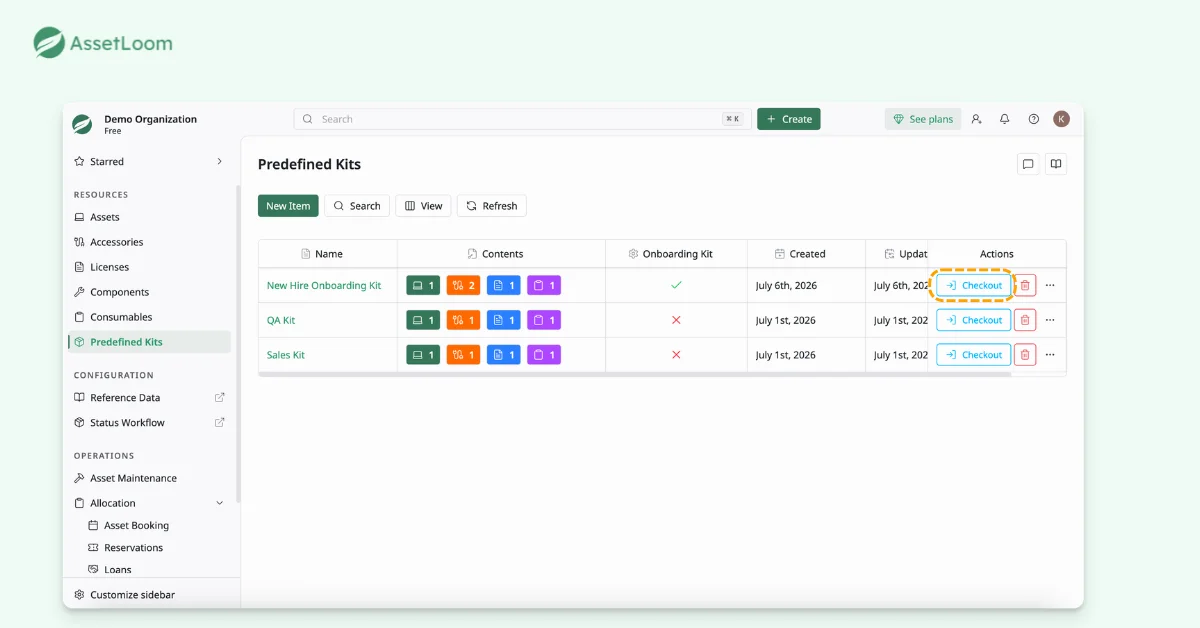Click blue license badge in New Hire Onboarding Kit
This screenshot has width=1200, height=628.
tap(504, 286)
